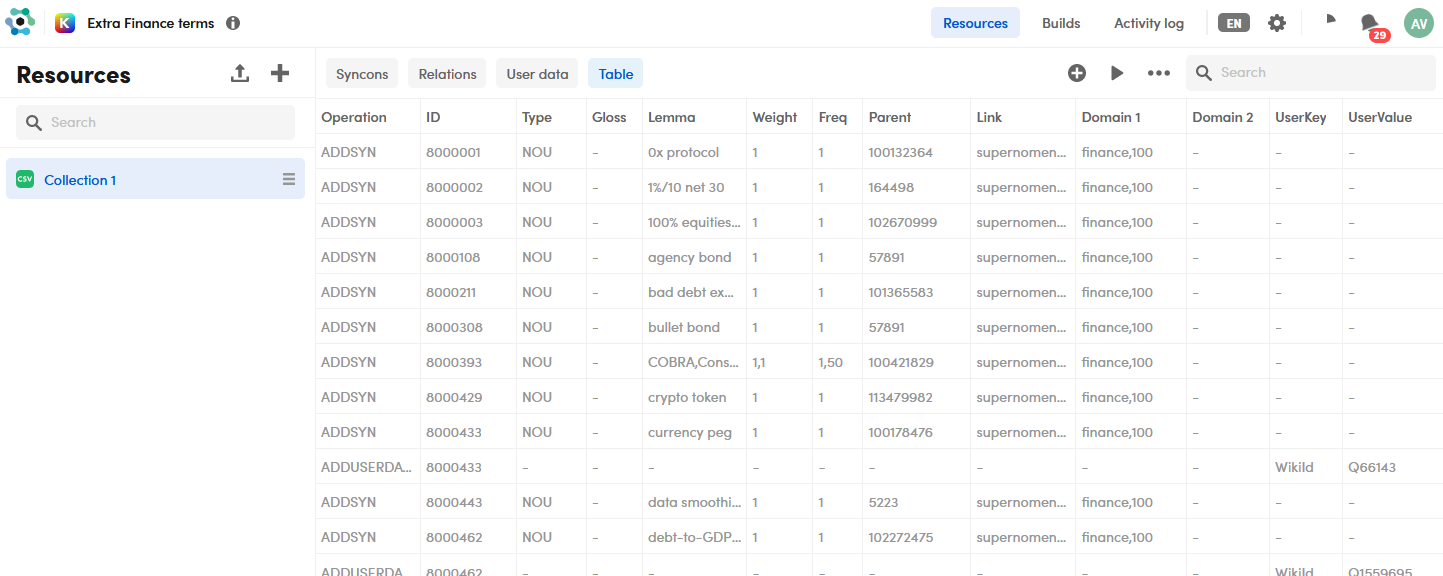Switch to the Syncons view
This screenshot has height=576, width=1443.
click(362, 74)
